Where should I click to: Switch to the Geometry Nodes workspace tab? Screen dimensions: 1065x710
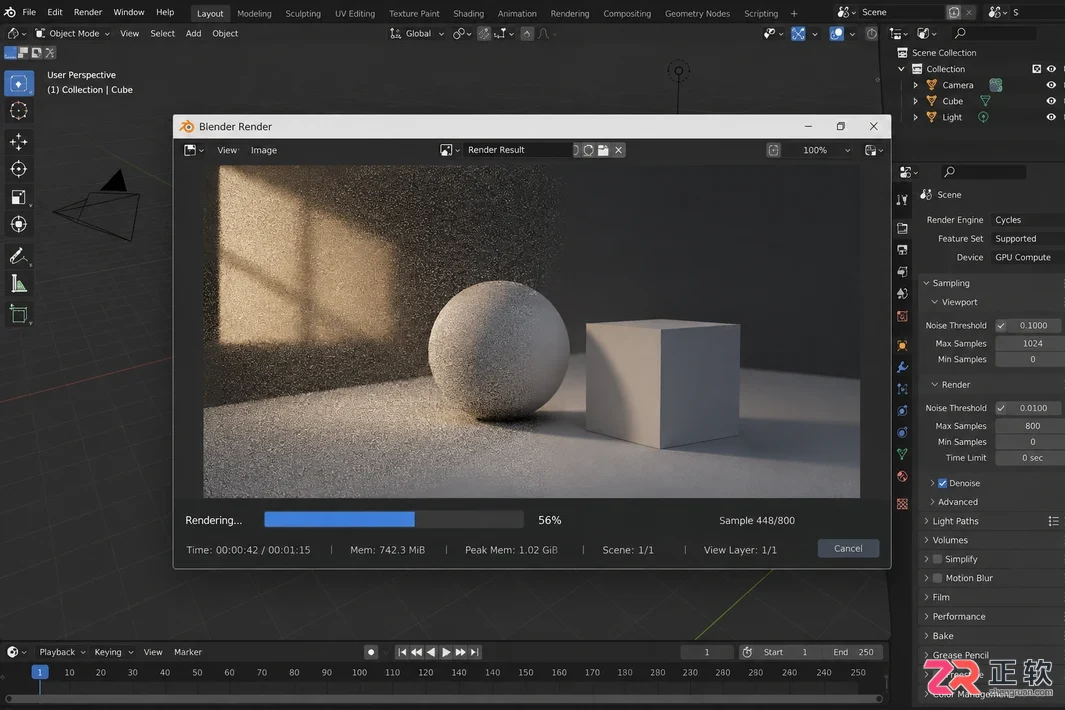coord(697,14)
